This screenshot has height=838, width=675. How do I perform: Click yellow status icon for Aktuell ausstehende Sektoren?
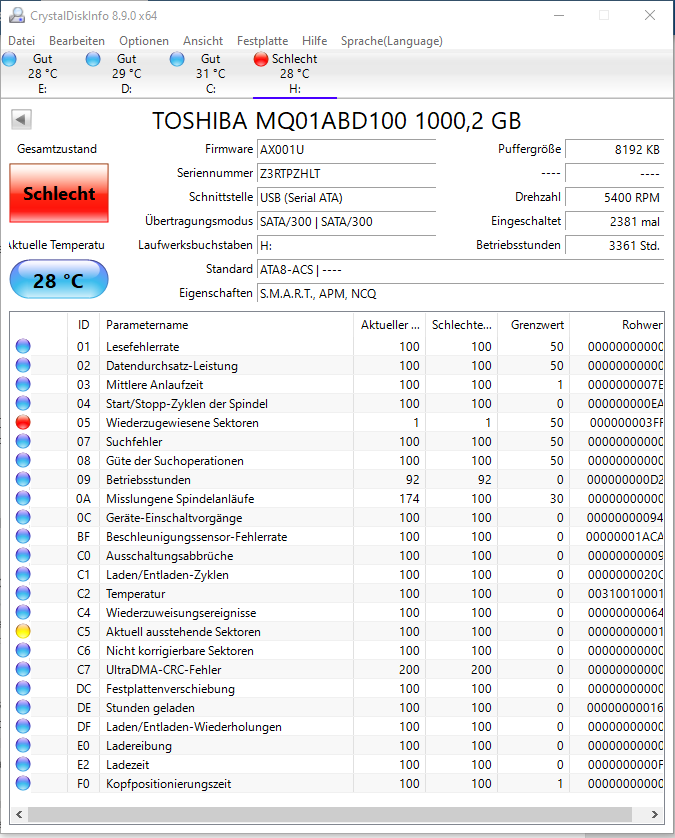(23, 632)
